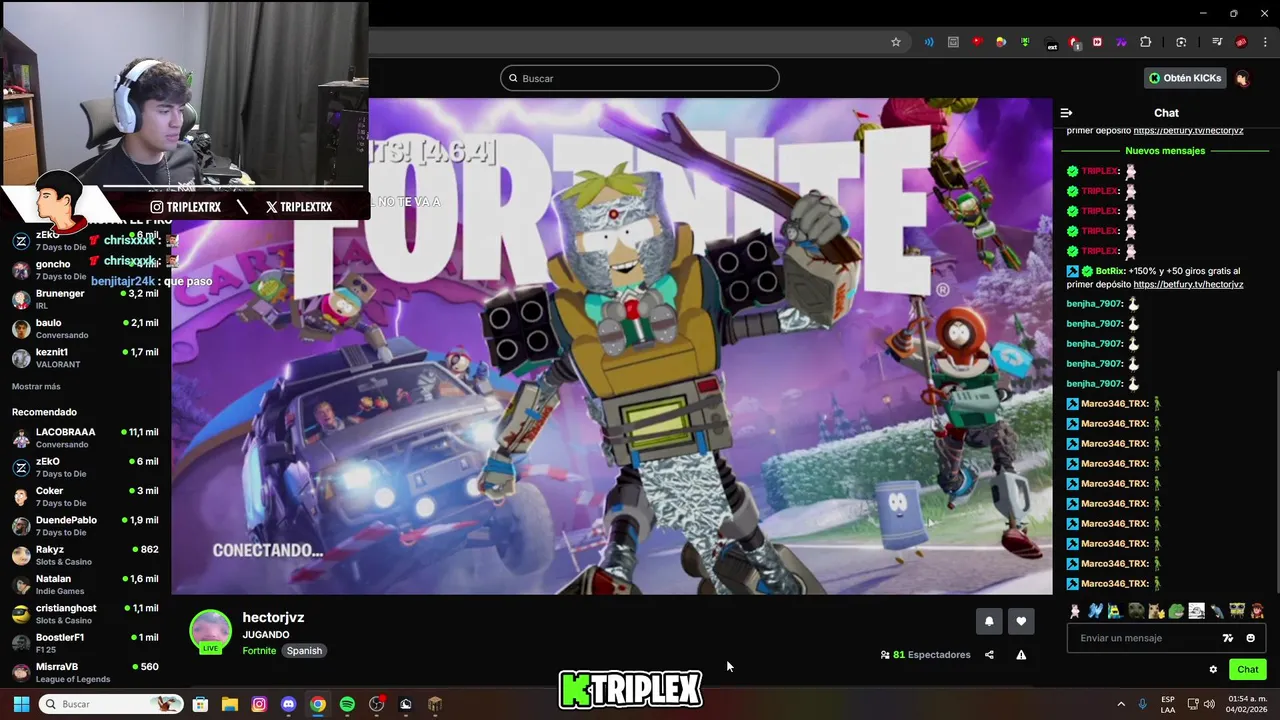Open the Fortnite category link

259,651
